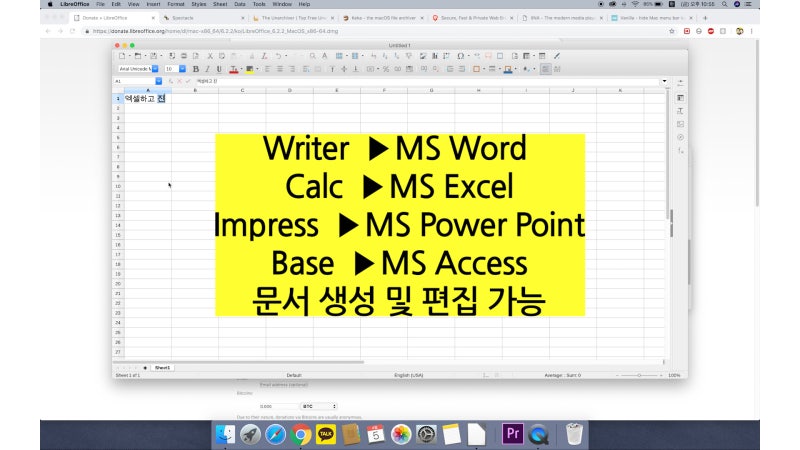800x450 pixels.
Task: Select the Sheet1 tab
Action: tap(162, 367)
